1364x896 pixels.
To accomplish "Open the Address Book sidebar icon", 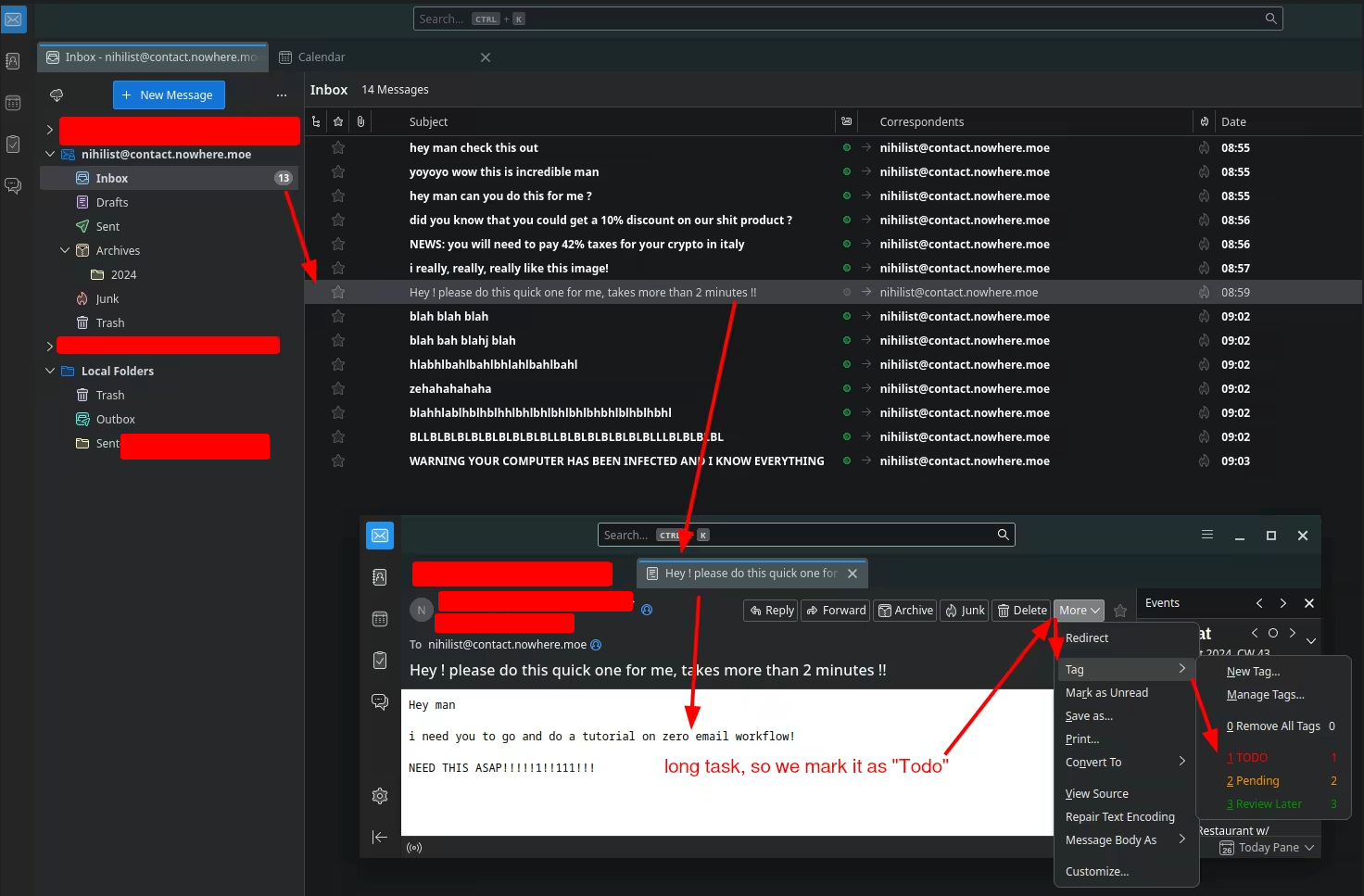I will pyautogui.click(x=13, y=61).
